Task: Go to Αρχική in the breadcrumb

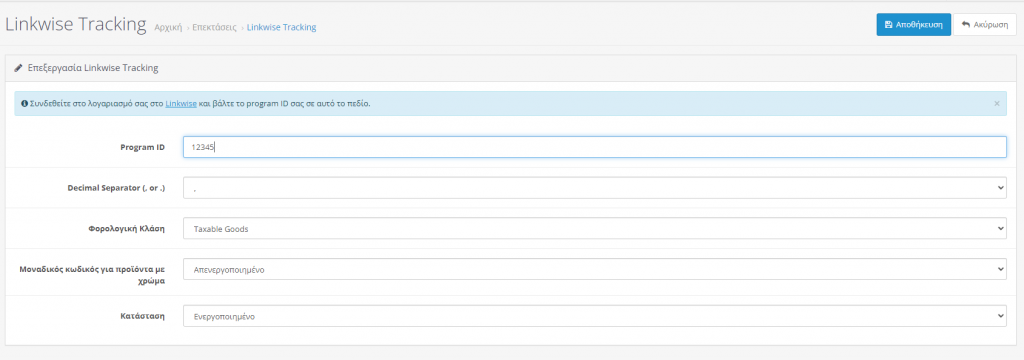Action: (x=168, y=27)
